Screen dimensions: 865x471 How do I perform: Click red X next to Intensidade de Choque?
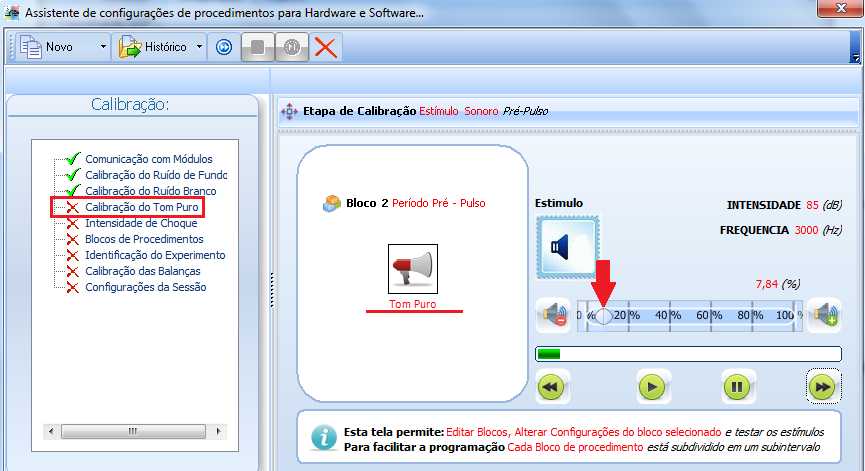coord(72,223)
